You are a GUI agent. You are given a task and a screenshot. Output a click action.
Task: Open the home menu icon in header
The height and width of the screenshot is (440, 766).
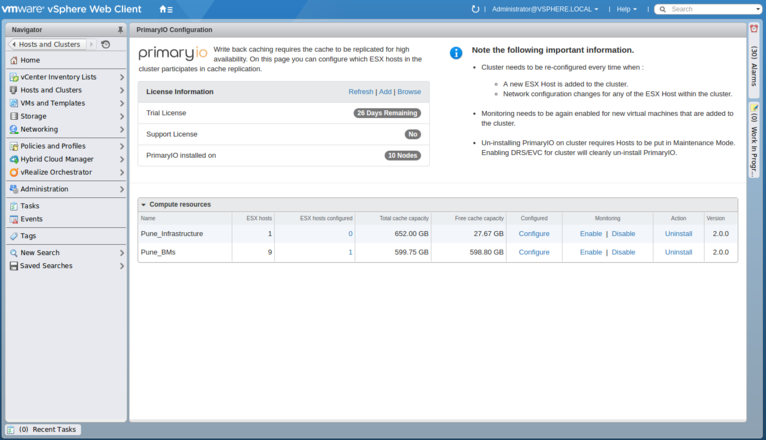(166, 9)
